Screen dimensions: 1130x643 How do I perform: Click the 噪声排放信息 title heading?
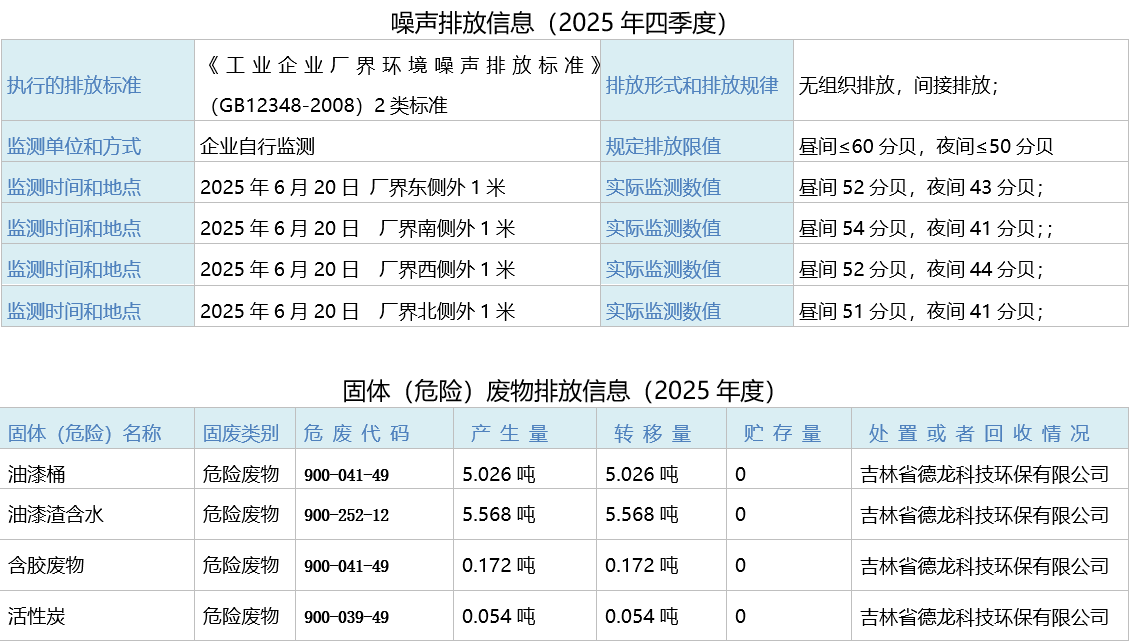[x=558, y=22]
